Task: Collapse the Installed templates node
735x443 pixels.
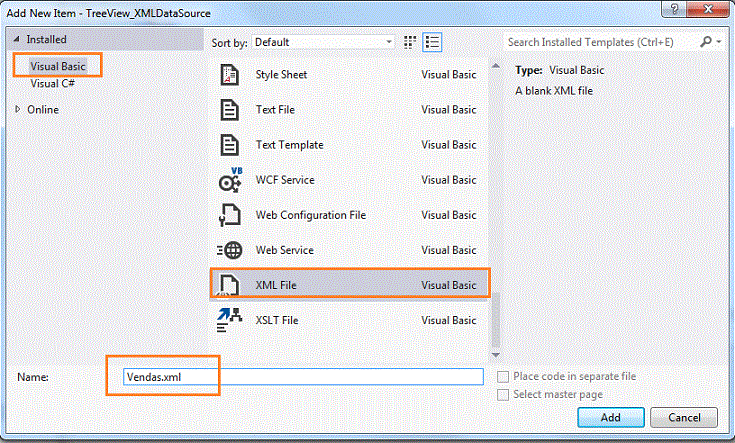Action: click(17, 39)
